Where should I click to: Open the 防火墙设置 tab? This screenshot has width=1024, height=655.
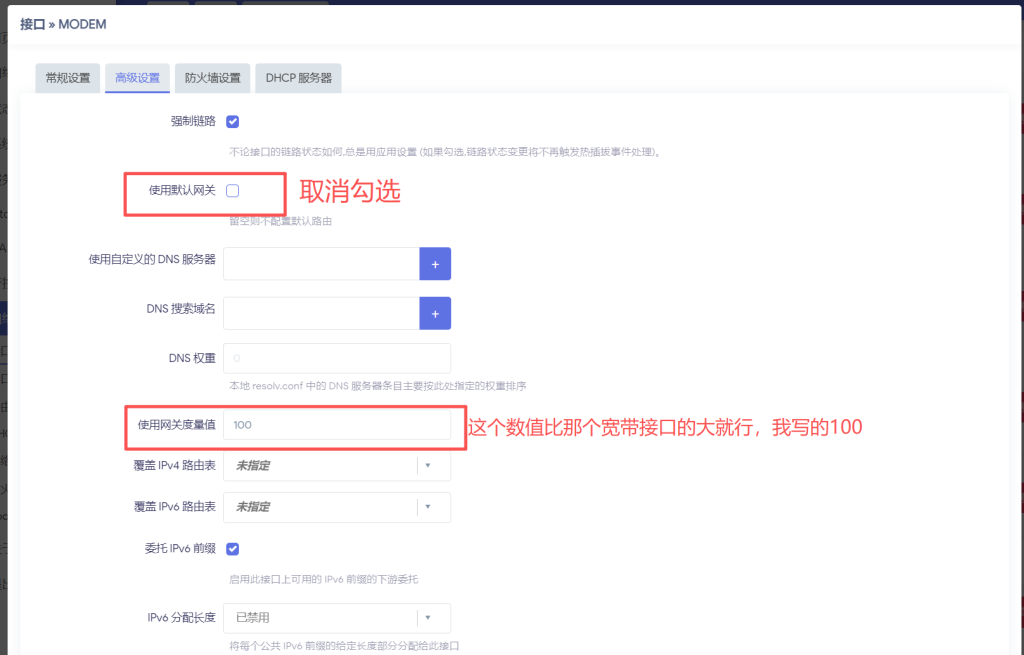tap(212, 78)
